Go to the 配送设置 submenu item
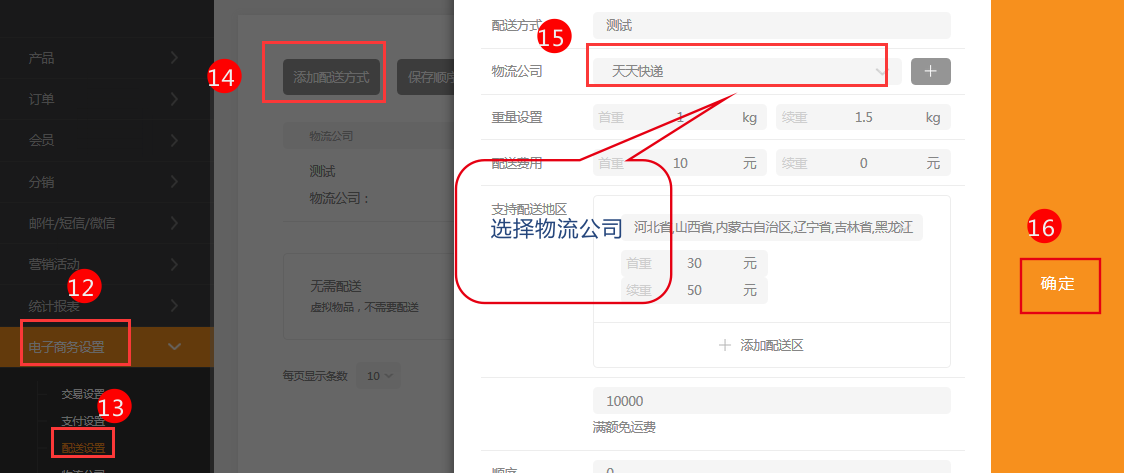1124x474 pixels. coord(83,447)
